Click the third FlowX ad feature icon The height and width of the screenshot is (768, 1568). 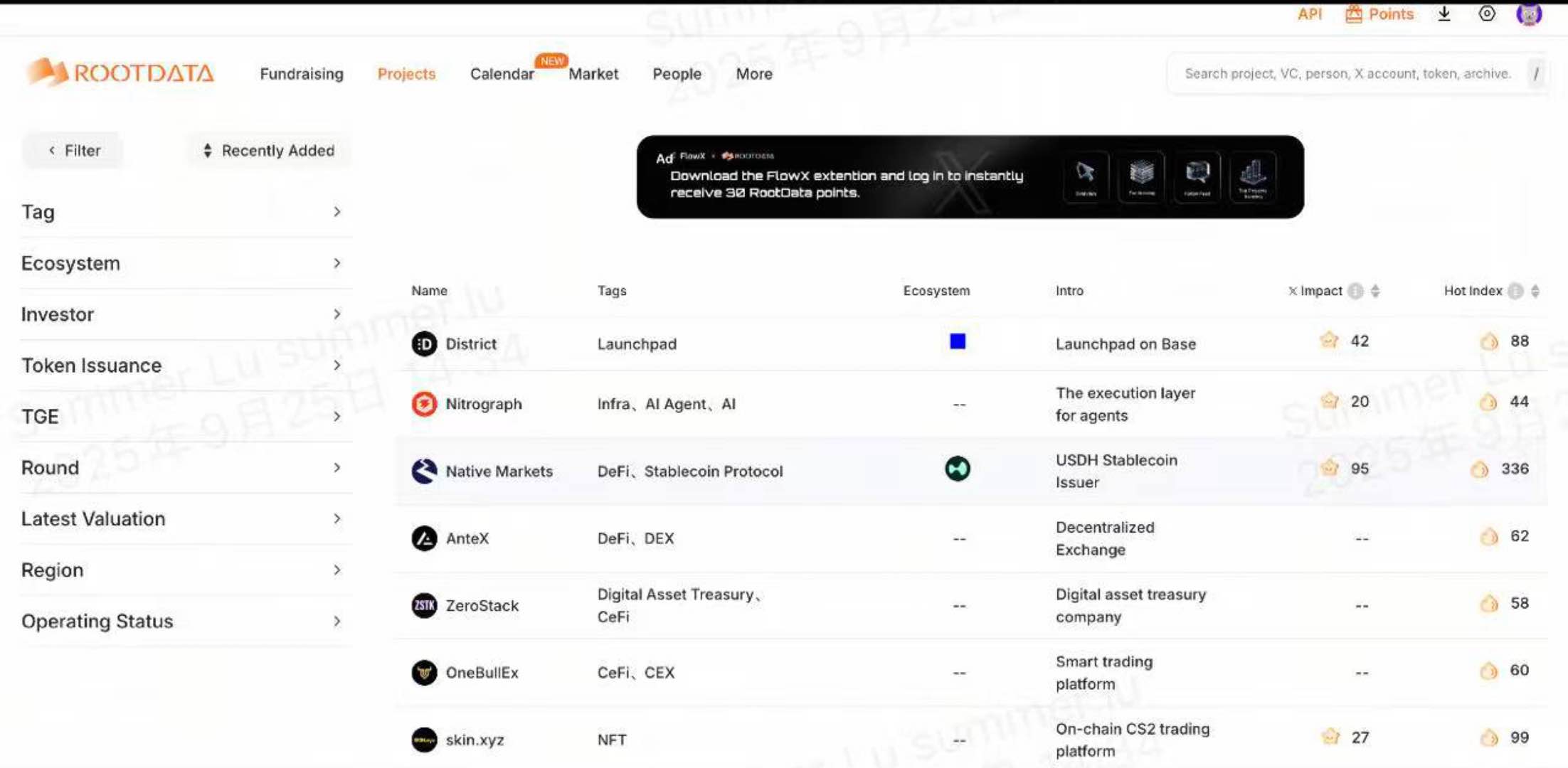[x=1197, y=176]
